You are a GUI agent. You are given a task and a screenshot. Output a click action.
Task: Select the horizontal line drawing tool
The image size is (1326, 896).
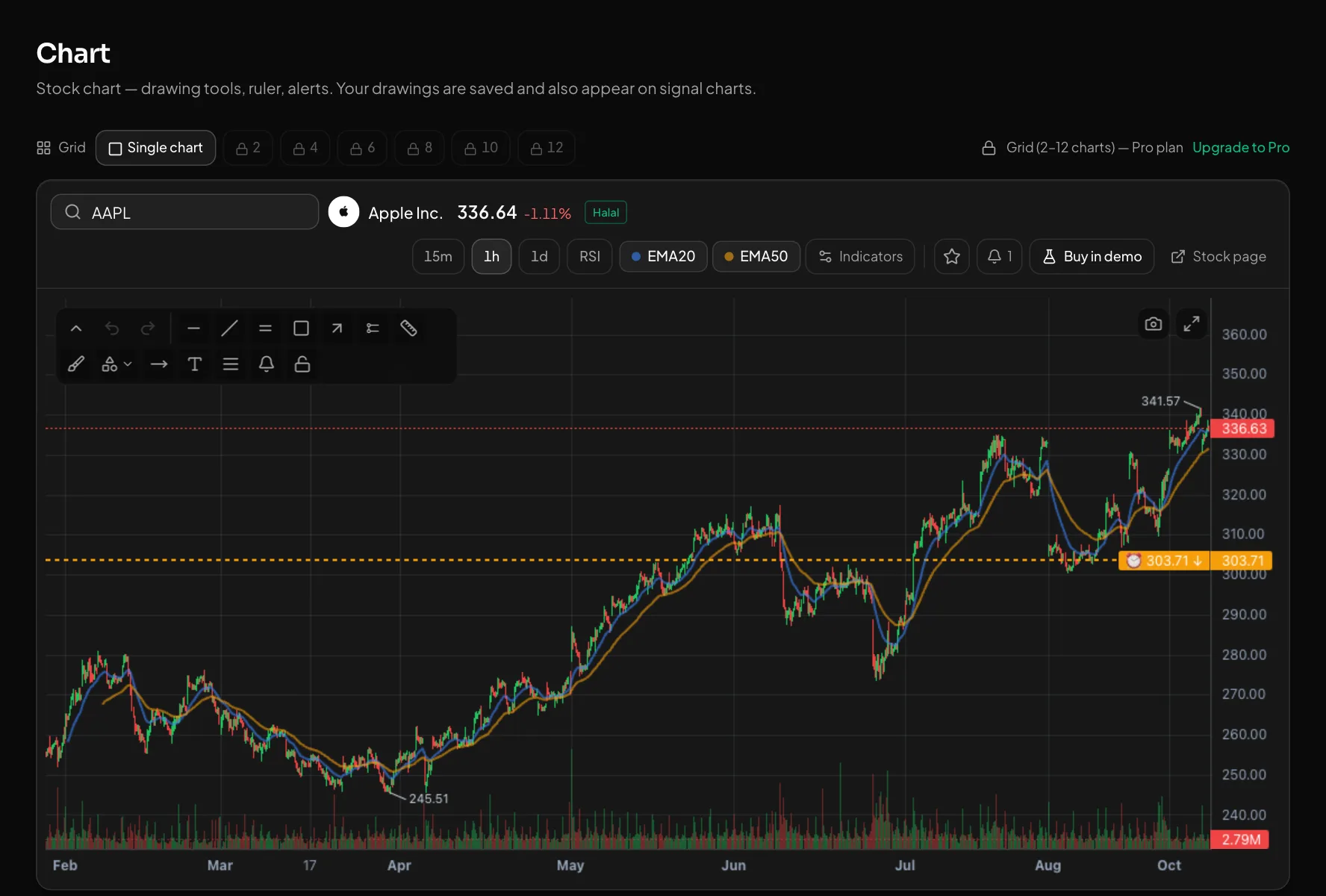193,329
